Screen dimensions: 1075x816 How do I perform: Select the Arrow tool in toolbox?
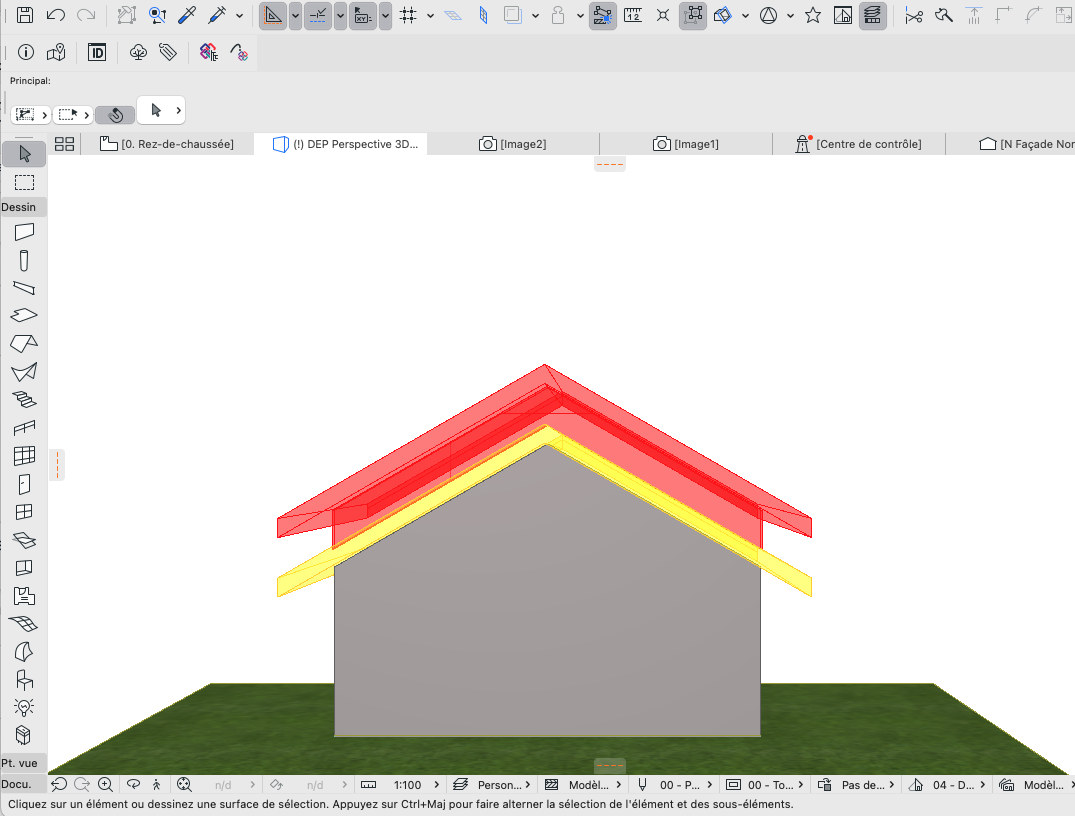25,154
